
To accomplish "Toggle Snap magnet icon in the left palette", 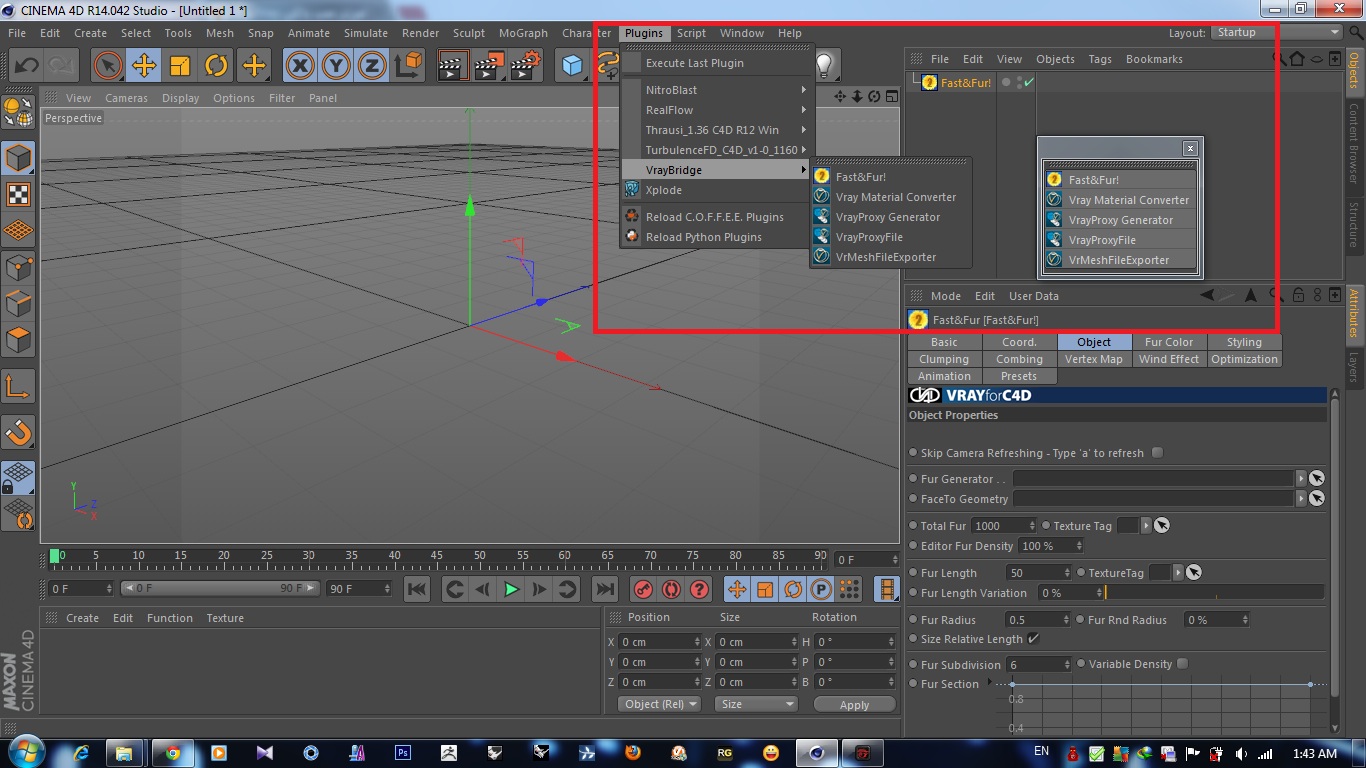I will coord(19,432).
